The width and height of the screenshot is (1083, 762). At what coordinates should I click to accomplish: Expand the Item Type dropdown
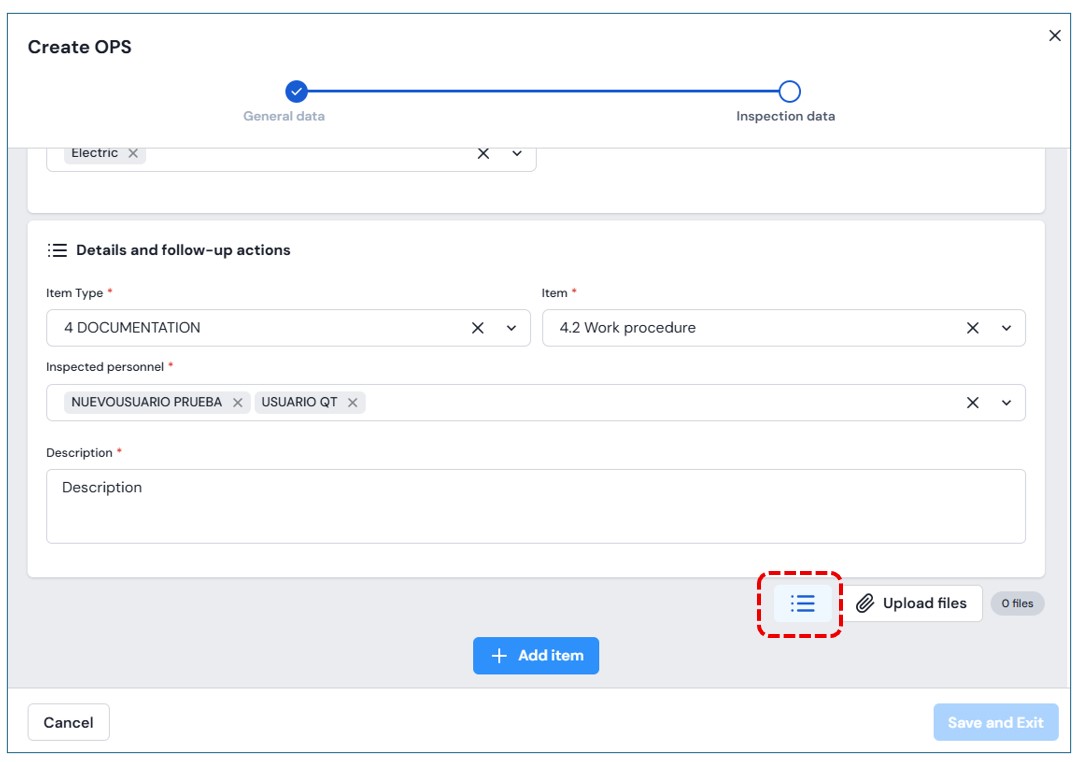click(512, 328)
